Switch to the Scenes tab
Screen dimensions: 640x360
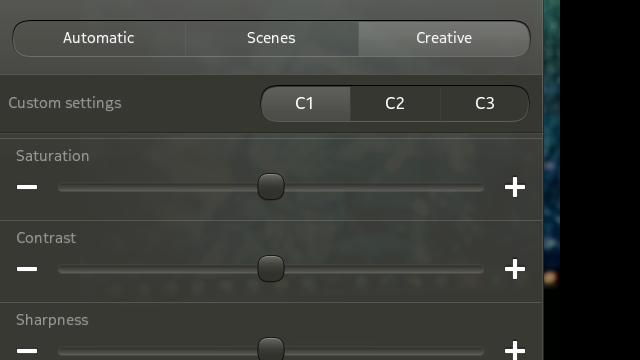pyautogui.click(x=271, y=38)
